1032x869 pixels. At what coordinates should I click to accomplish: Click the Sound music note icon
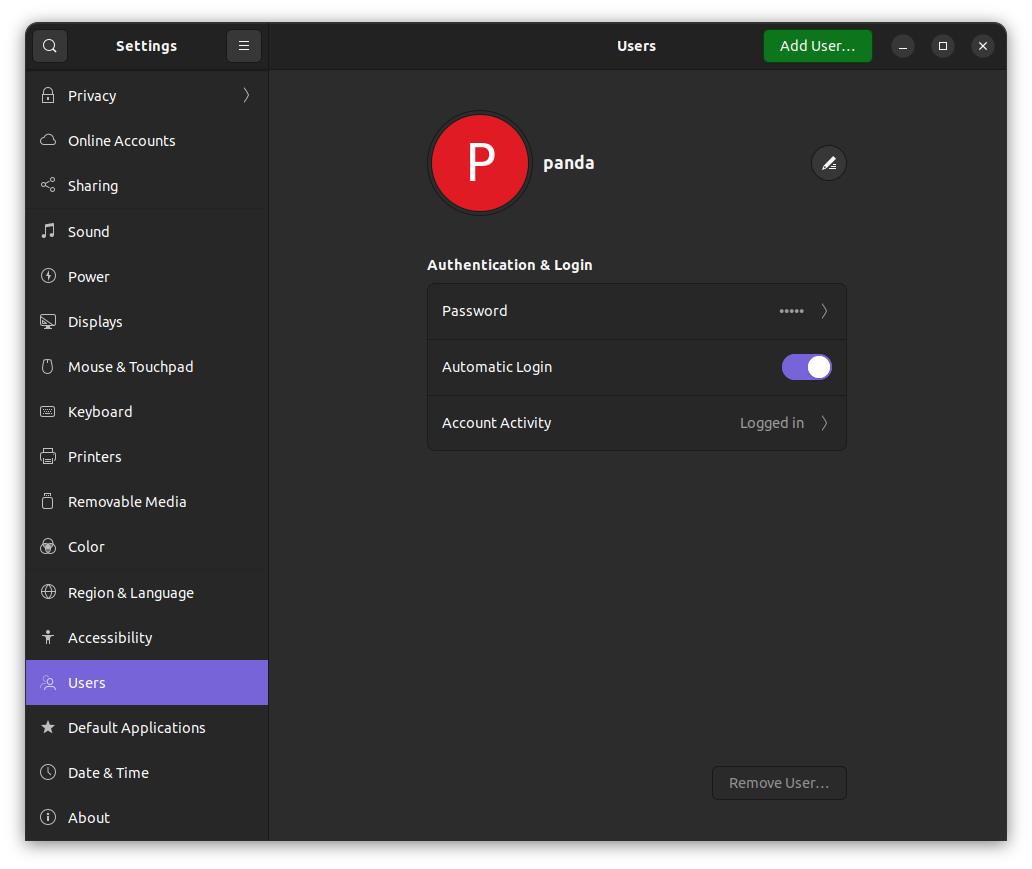click(48, 231)
